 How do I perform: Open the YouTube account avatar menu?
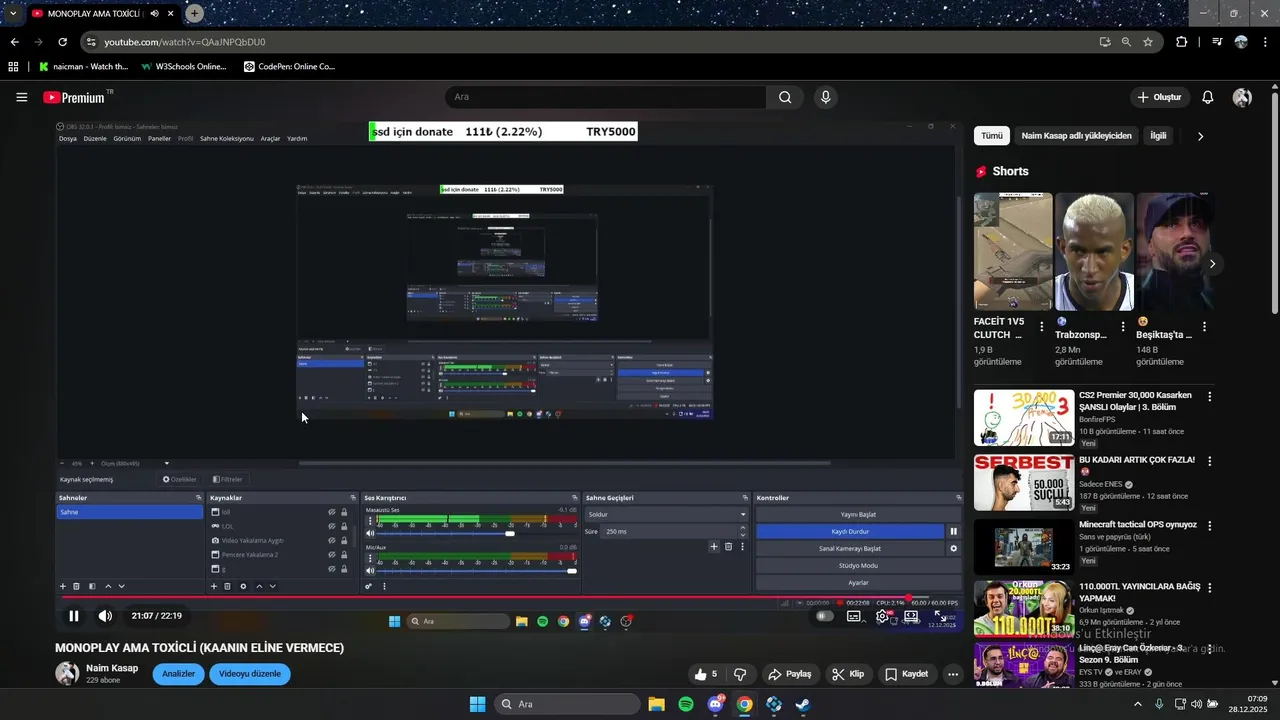click(1242, 97)
